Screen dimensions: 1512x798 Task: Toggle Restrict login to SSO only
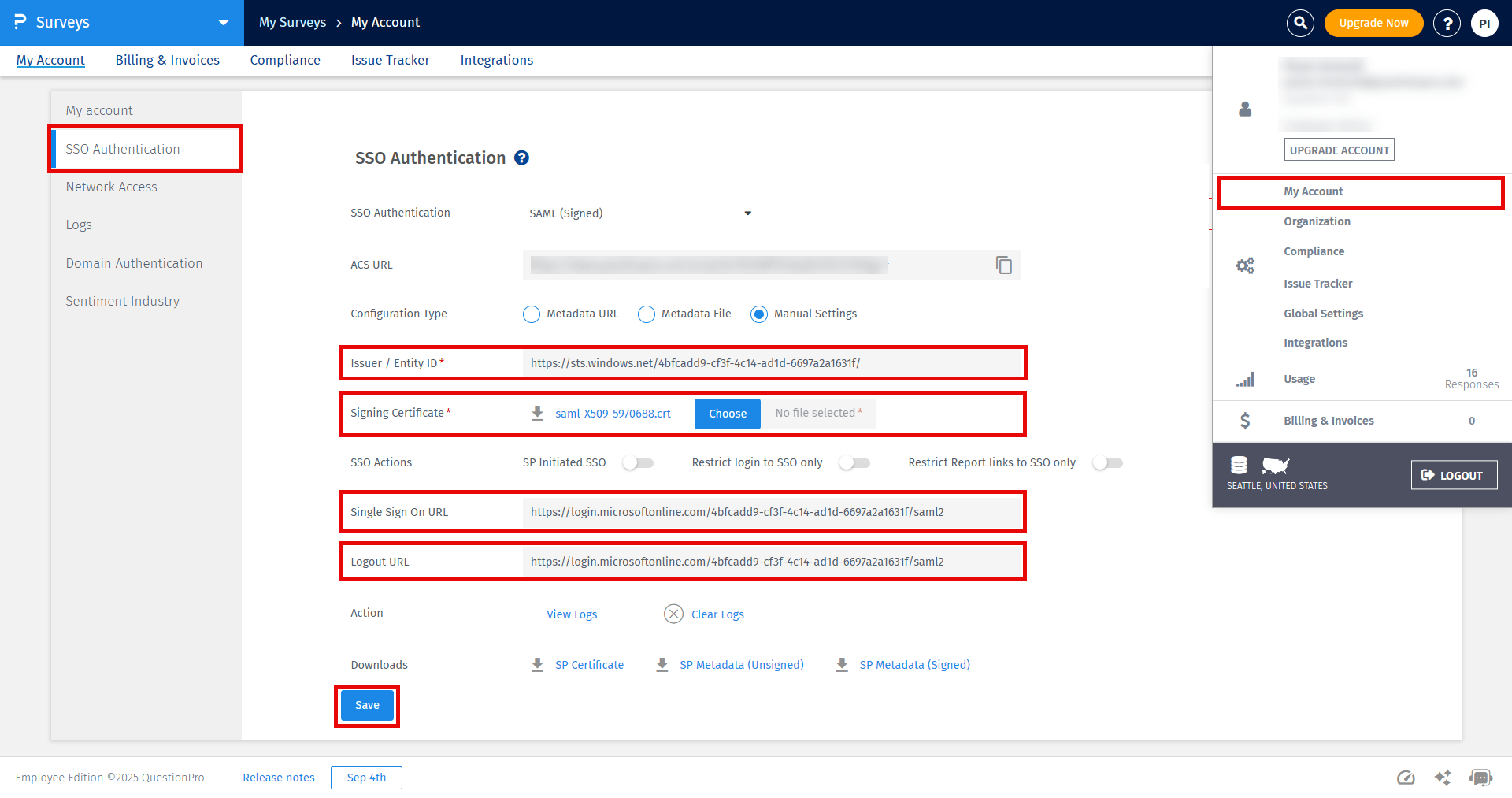(854, 463)
